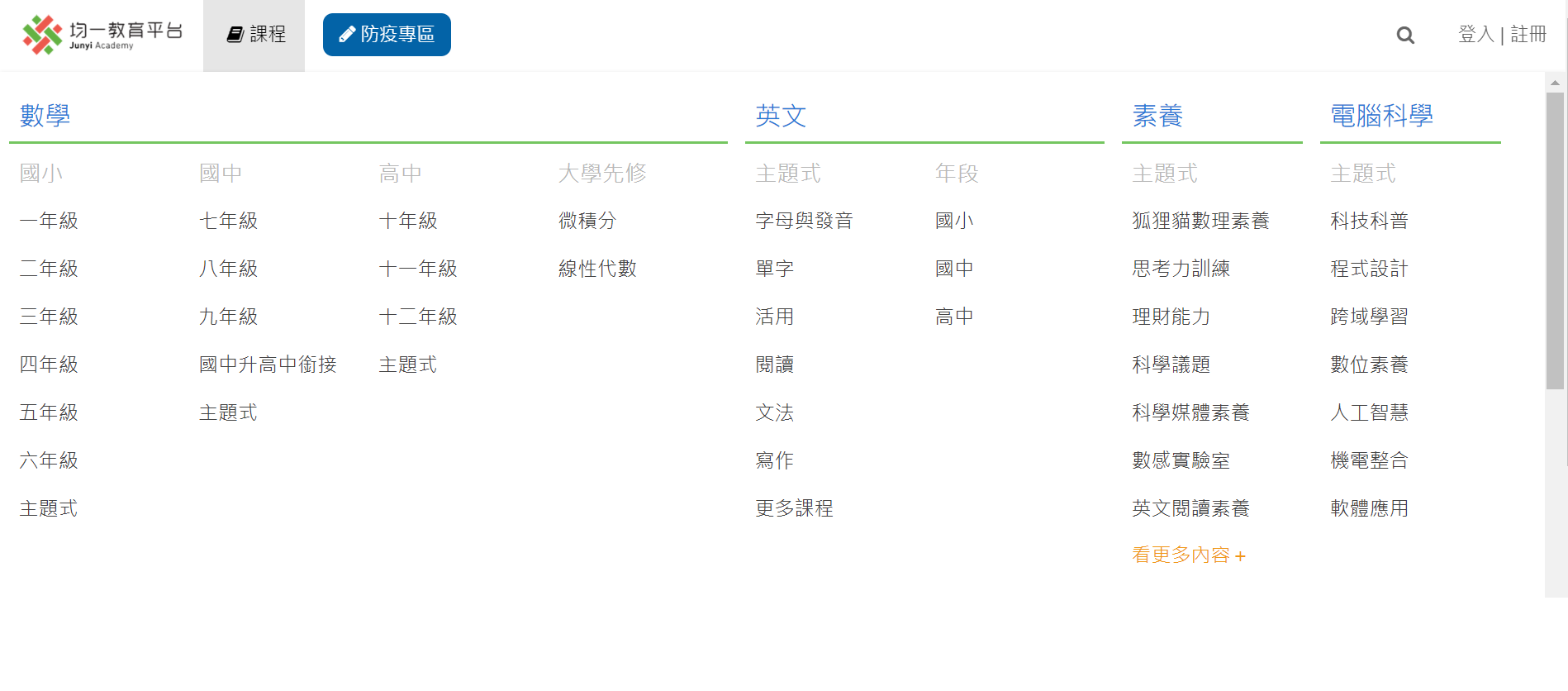1568x691 pixels.
Task: Open 軟體應用 course
Action: (1369, 508)
